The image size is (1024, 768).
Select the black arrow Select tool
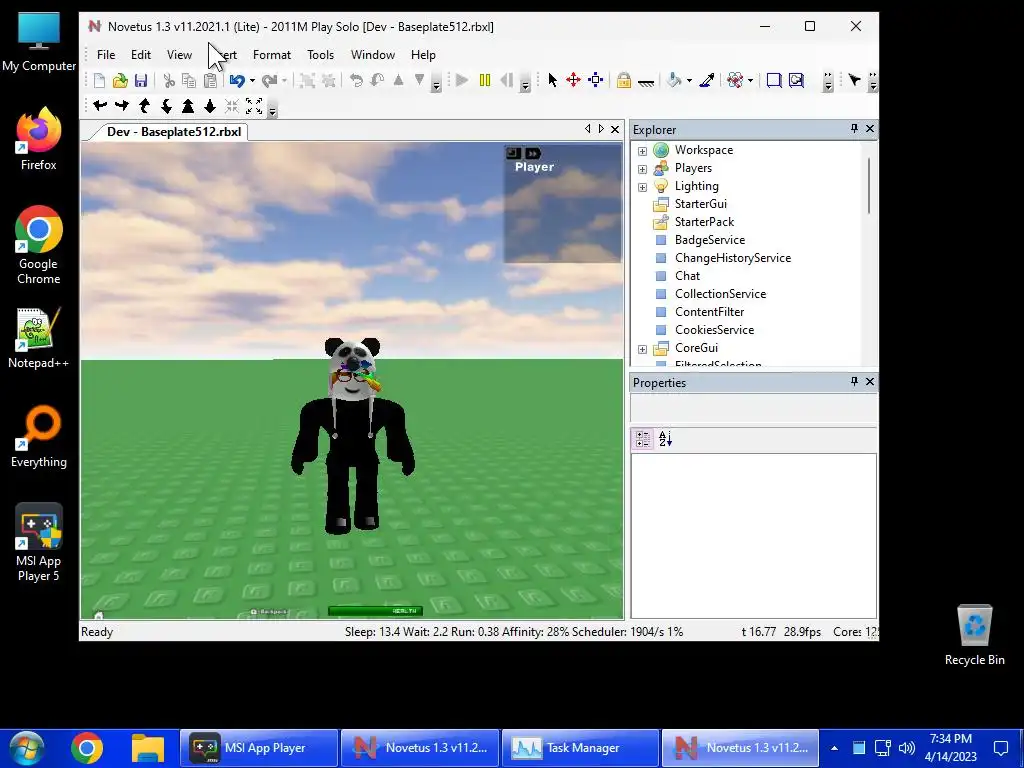tap(552, 80)
